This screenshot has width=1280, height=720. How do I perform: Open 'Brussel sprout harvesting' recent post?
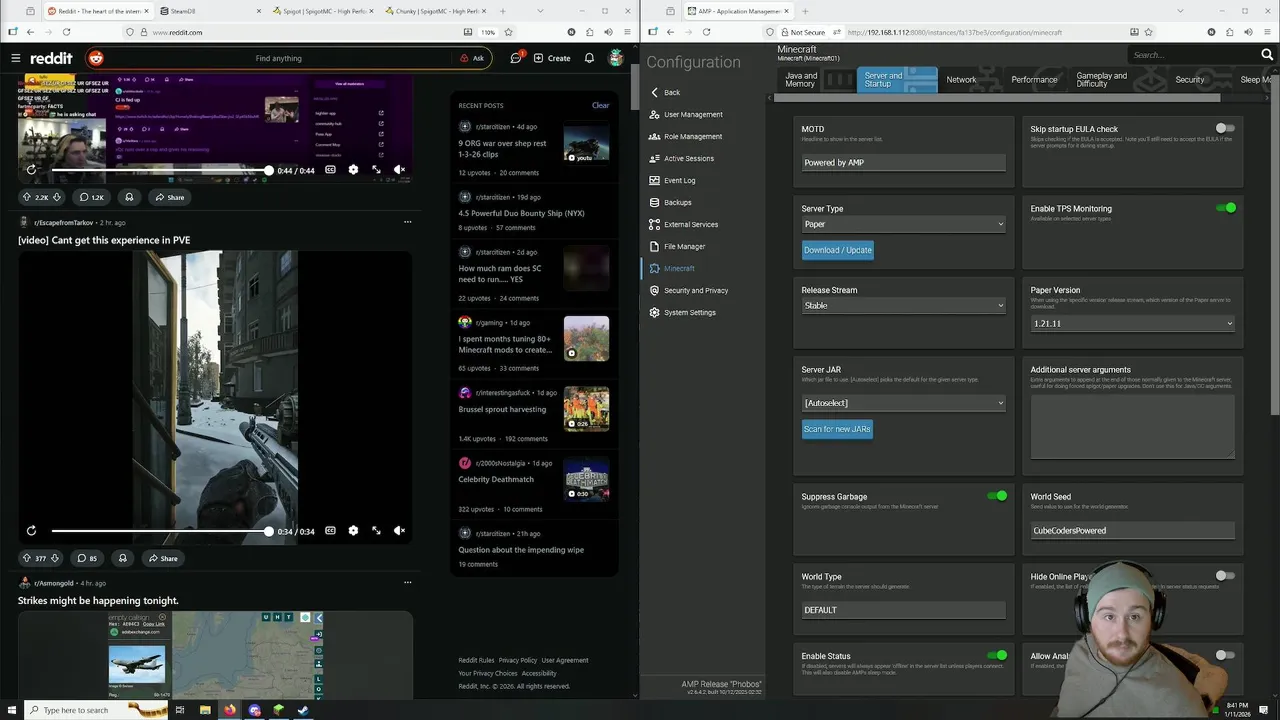click(x=502, y=409)
